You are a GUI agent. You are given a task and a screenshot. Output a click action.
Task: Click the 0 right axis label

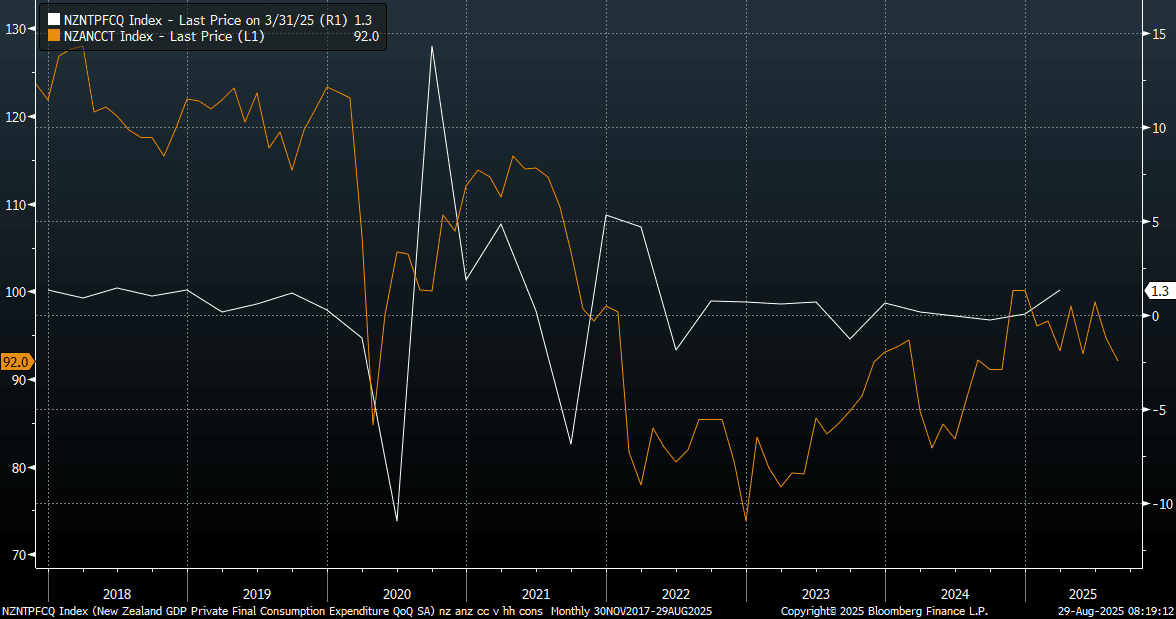click(x=1156, y=316)
